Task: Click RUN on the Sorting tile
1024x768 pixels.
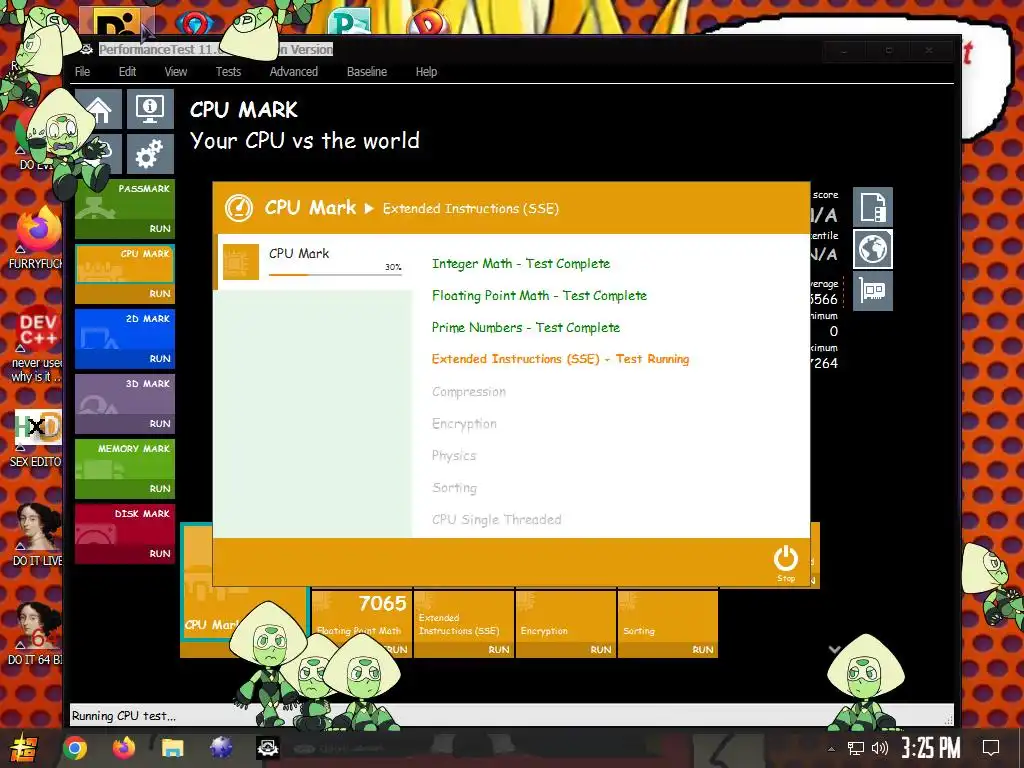Action: pyautogui.click(x=703, y=649)
